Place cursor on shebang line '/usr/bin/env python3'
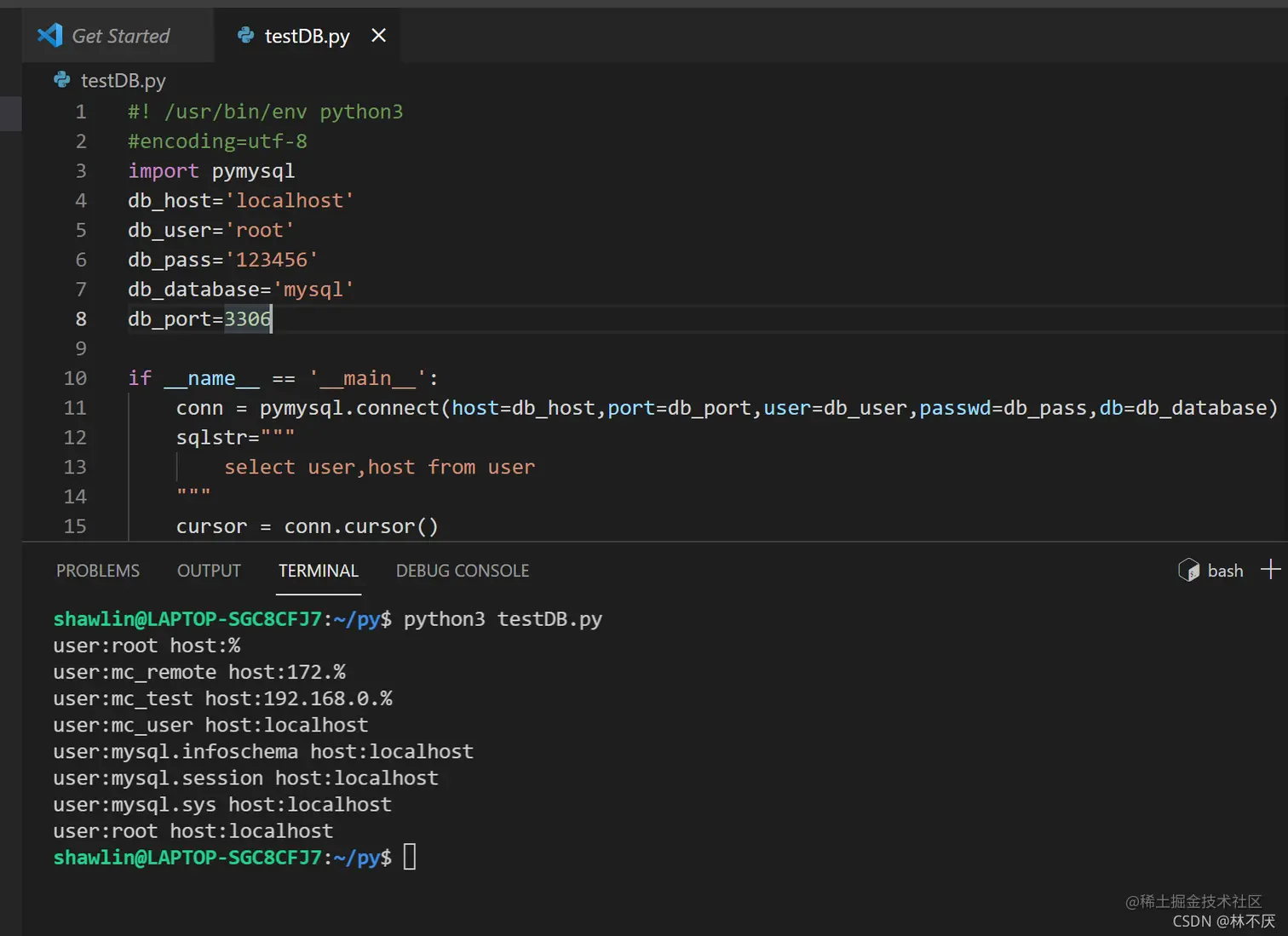The height and width of the screenshot is (936, 1288). tap(284, 112)
